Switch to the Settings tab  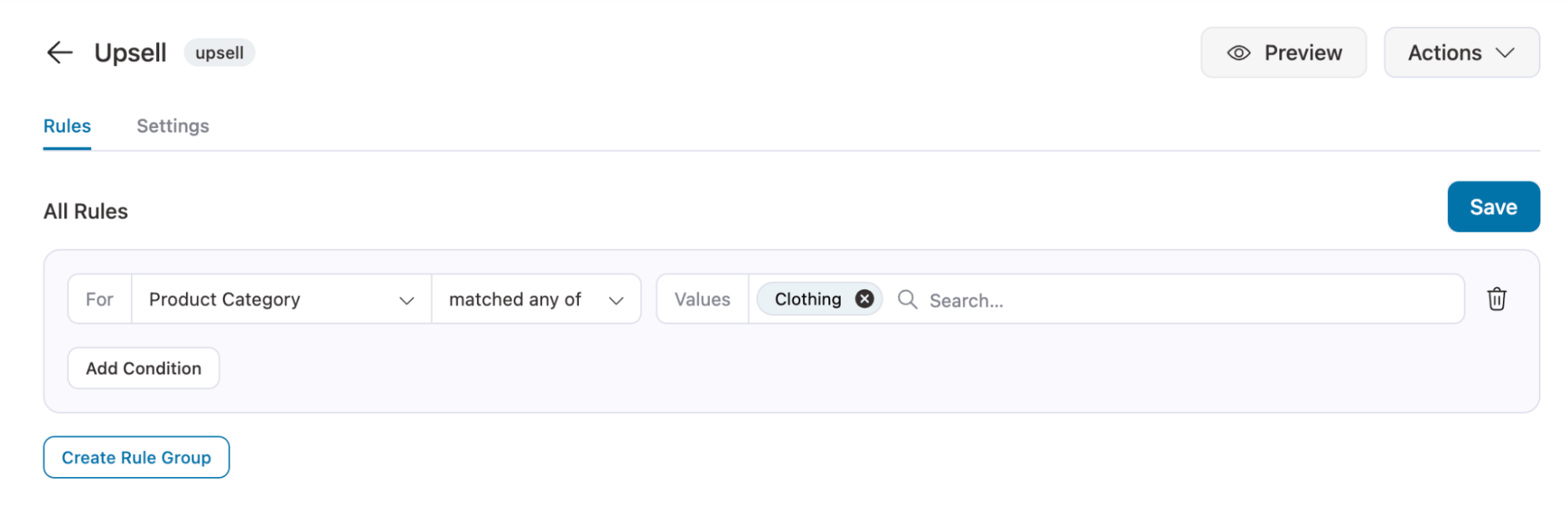click(x=173, y=126)
